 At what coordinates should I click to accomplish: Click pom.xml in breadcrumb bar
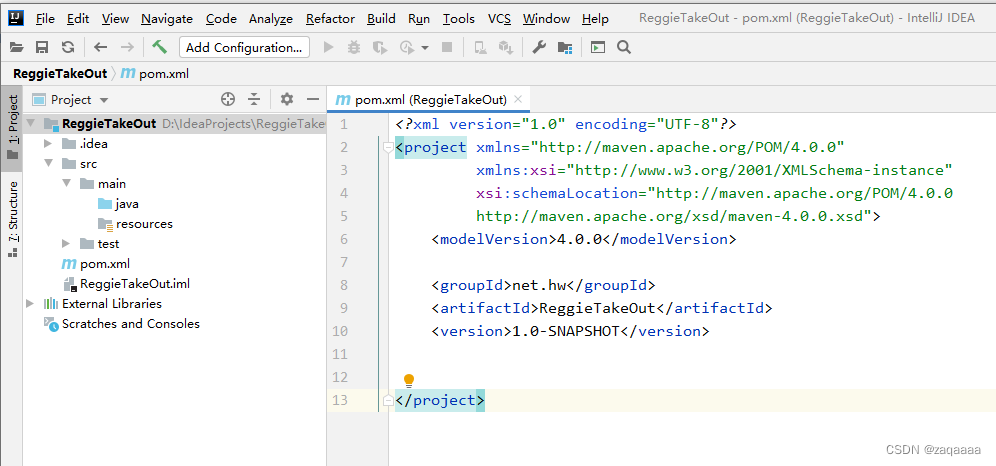pos(155,74)
